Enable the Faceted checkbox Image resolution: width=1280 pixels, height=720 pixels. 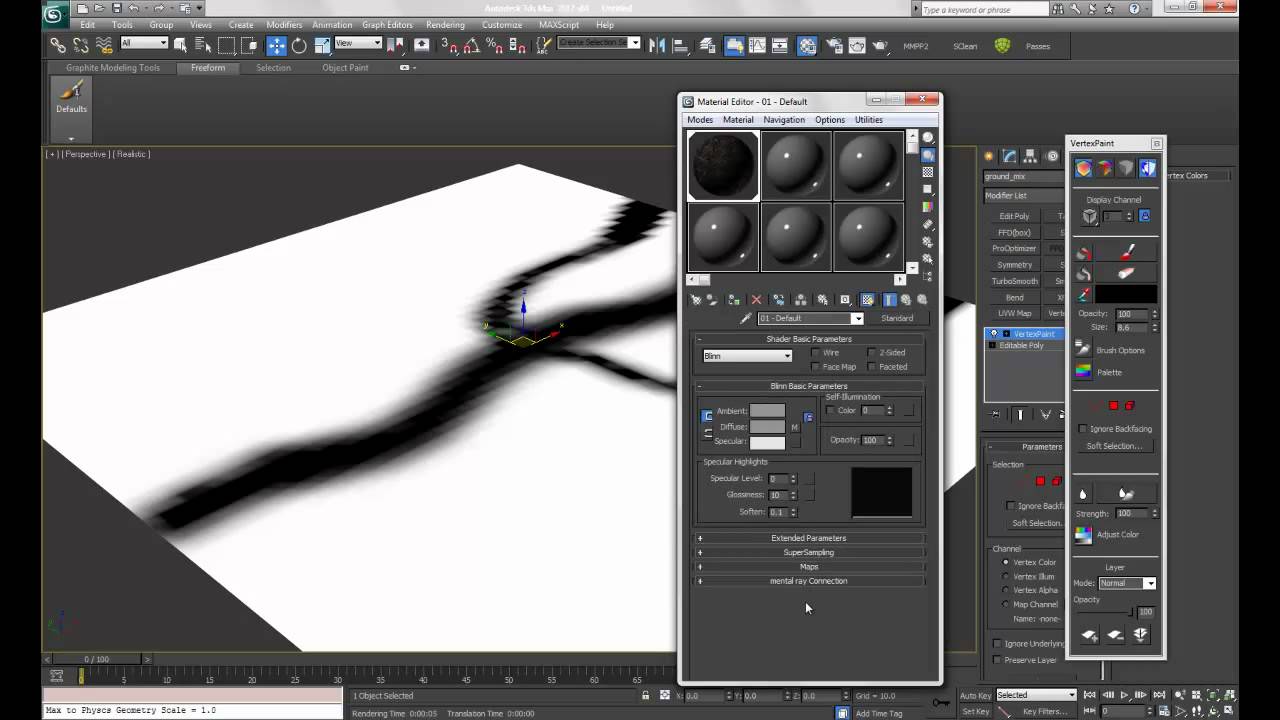(x=871, y=367)
